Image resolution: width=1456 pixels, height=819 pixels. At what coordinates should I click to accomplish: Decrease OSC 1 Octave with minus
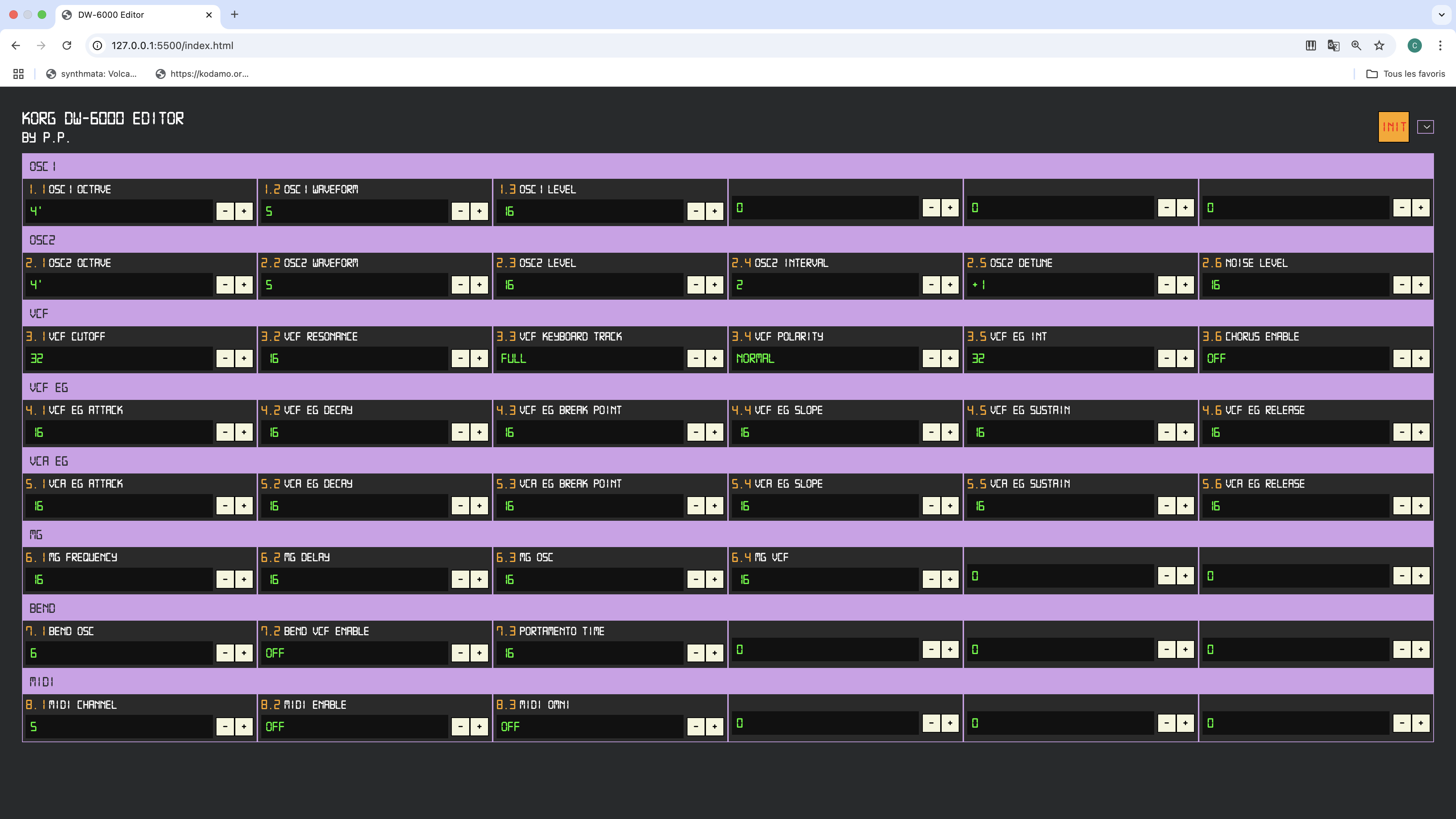pyautogui.click(x=225, y=212)
